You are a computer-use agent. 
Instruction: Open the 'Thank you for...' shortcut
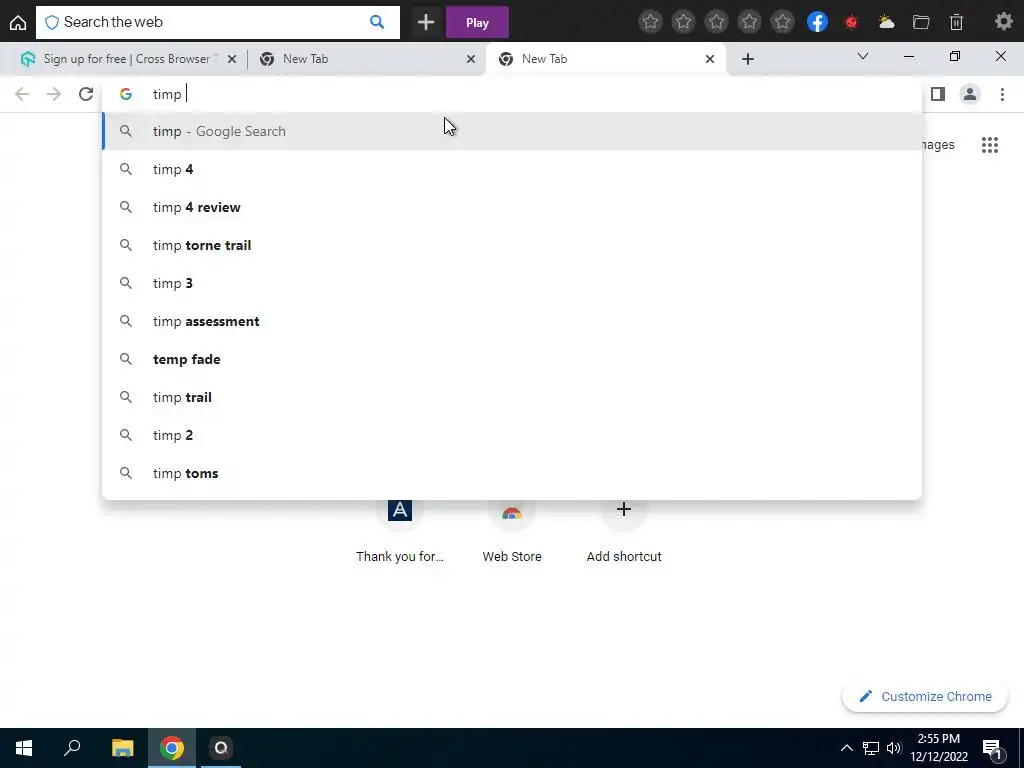pos(400,532)
